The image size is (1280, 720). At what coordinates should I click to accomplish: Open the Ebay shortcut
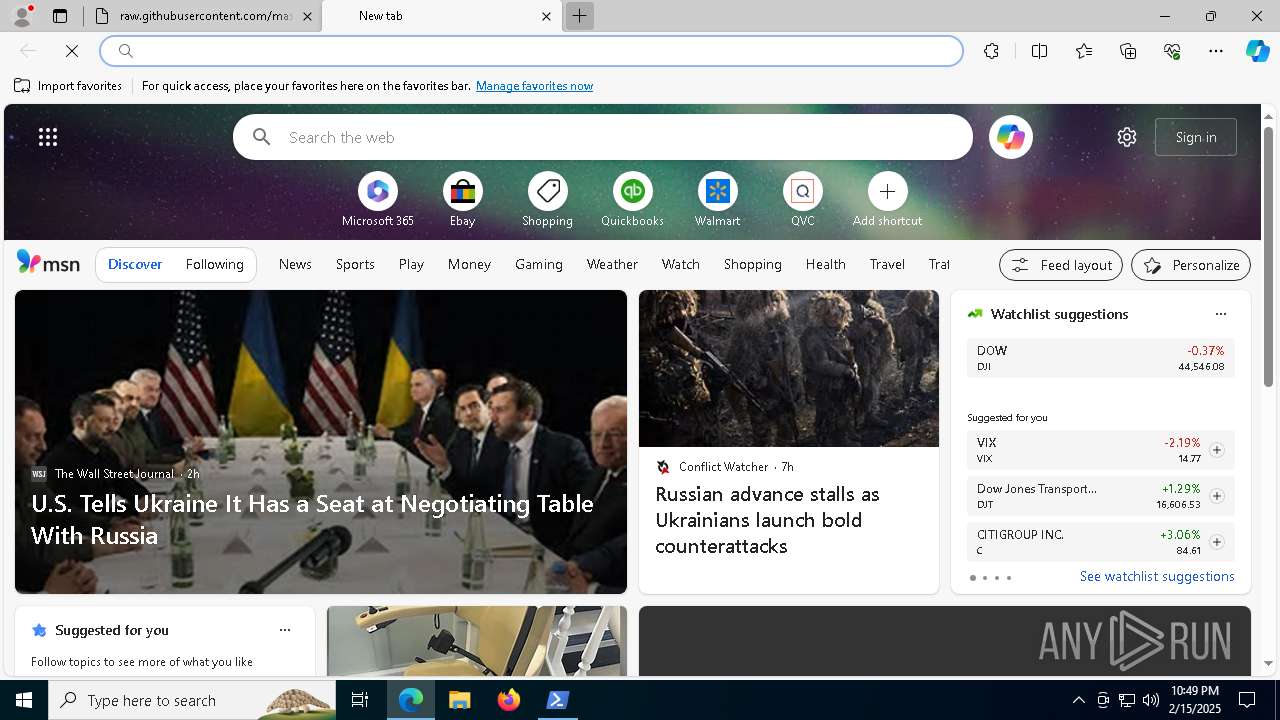(x=462, y=200)
